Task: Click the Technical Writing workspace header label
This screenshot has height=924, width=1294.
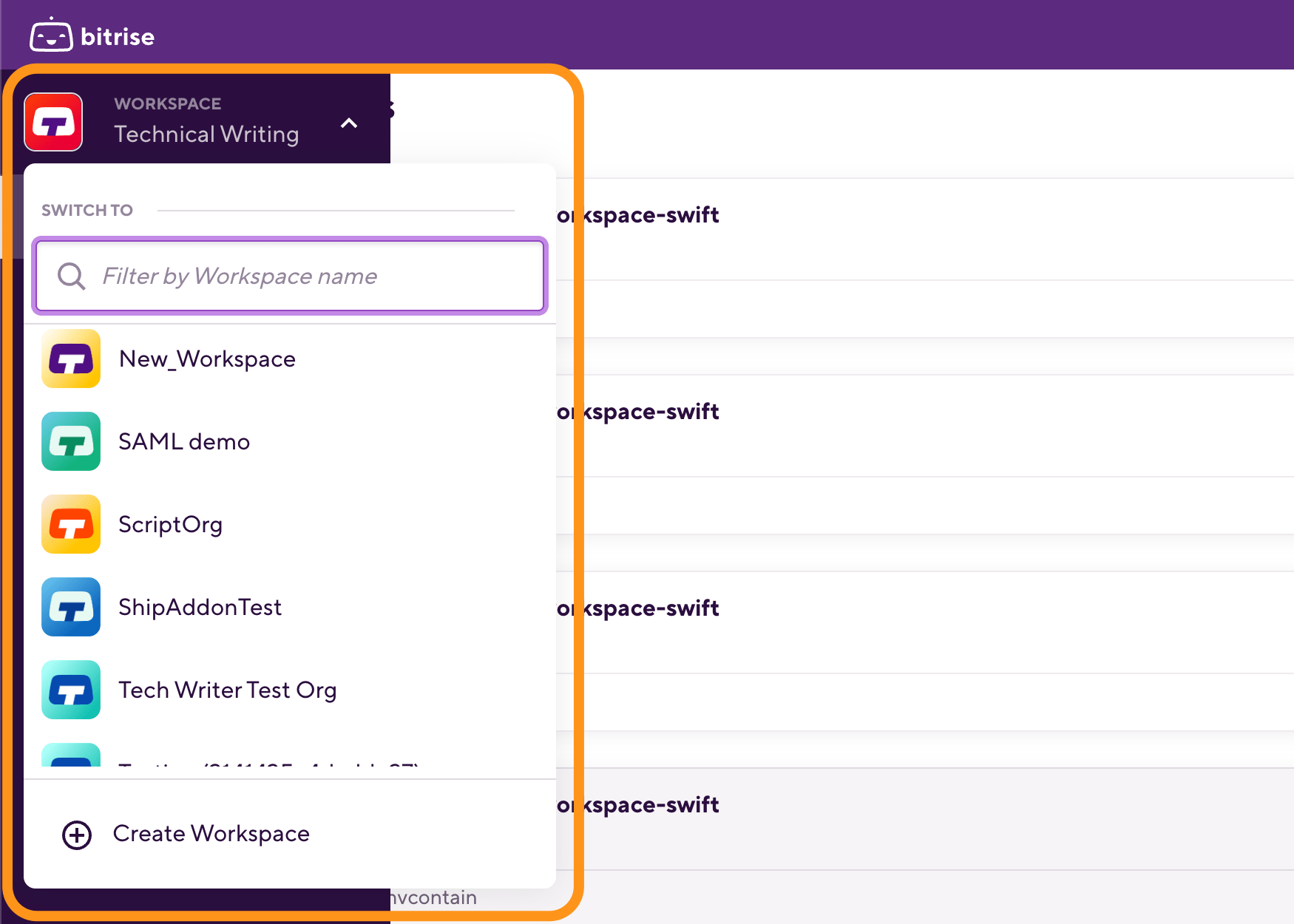Action: [207, 135]
